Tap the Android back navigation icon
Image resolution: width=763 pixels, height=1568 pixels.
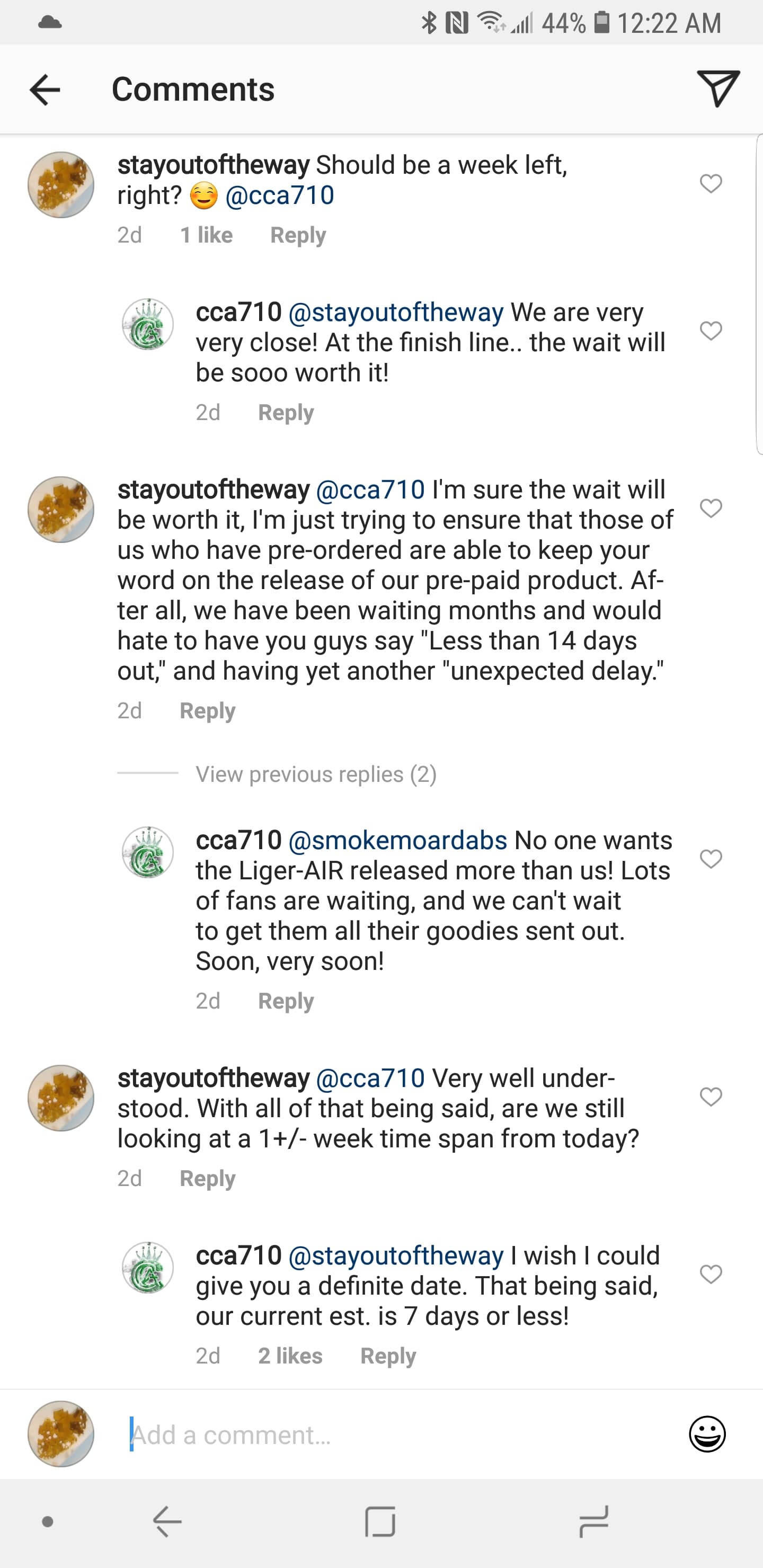tap(167, 1522)
